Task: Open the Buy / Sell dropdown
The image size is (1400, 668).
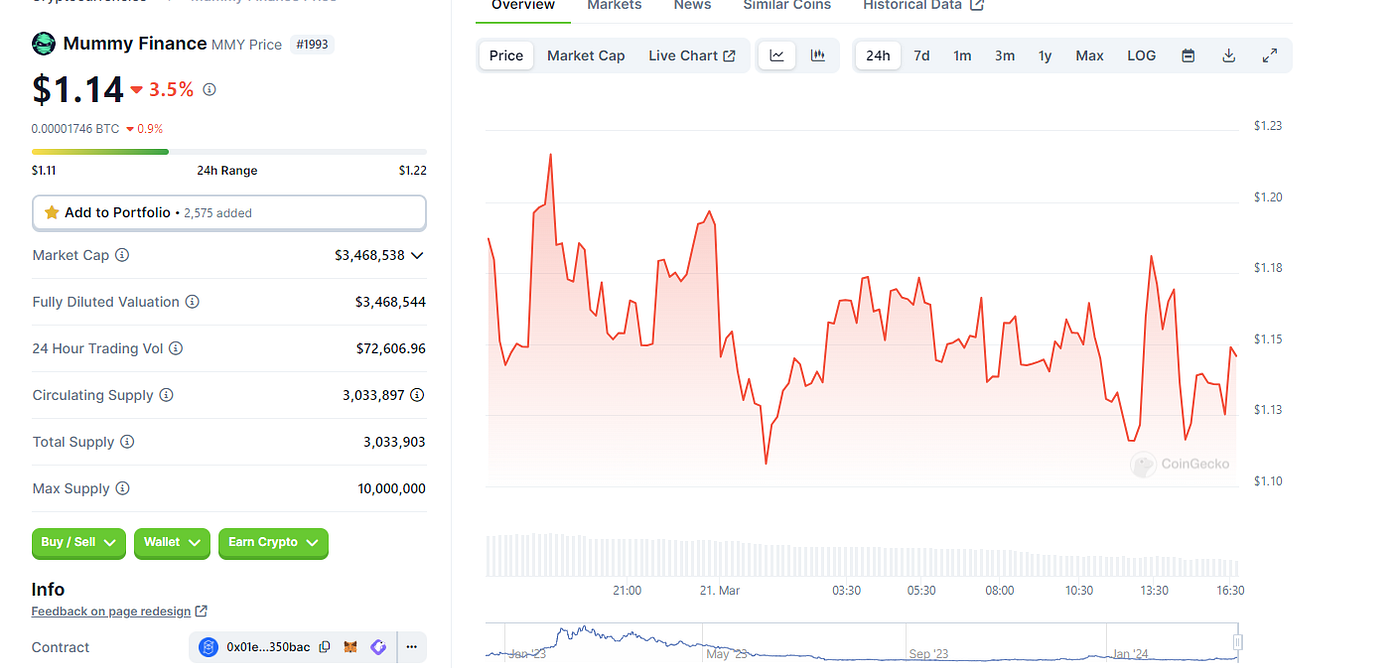Action: click(79, 542)
